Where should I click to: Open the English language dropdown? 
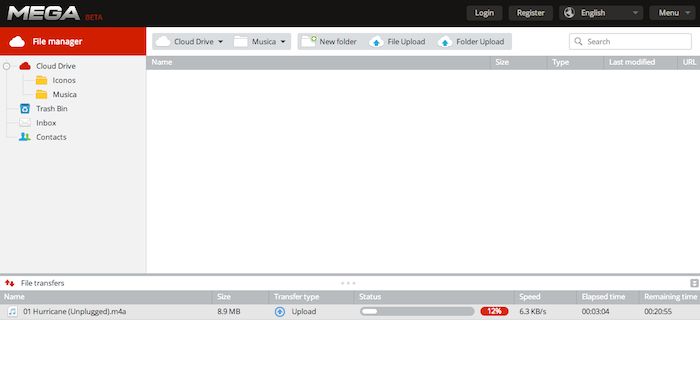601,13
